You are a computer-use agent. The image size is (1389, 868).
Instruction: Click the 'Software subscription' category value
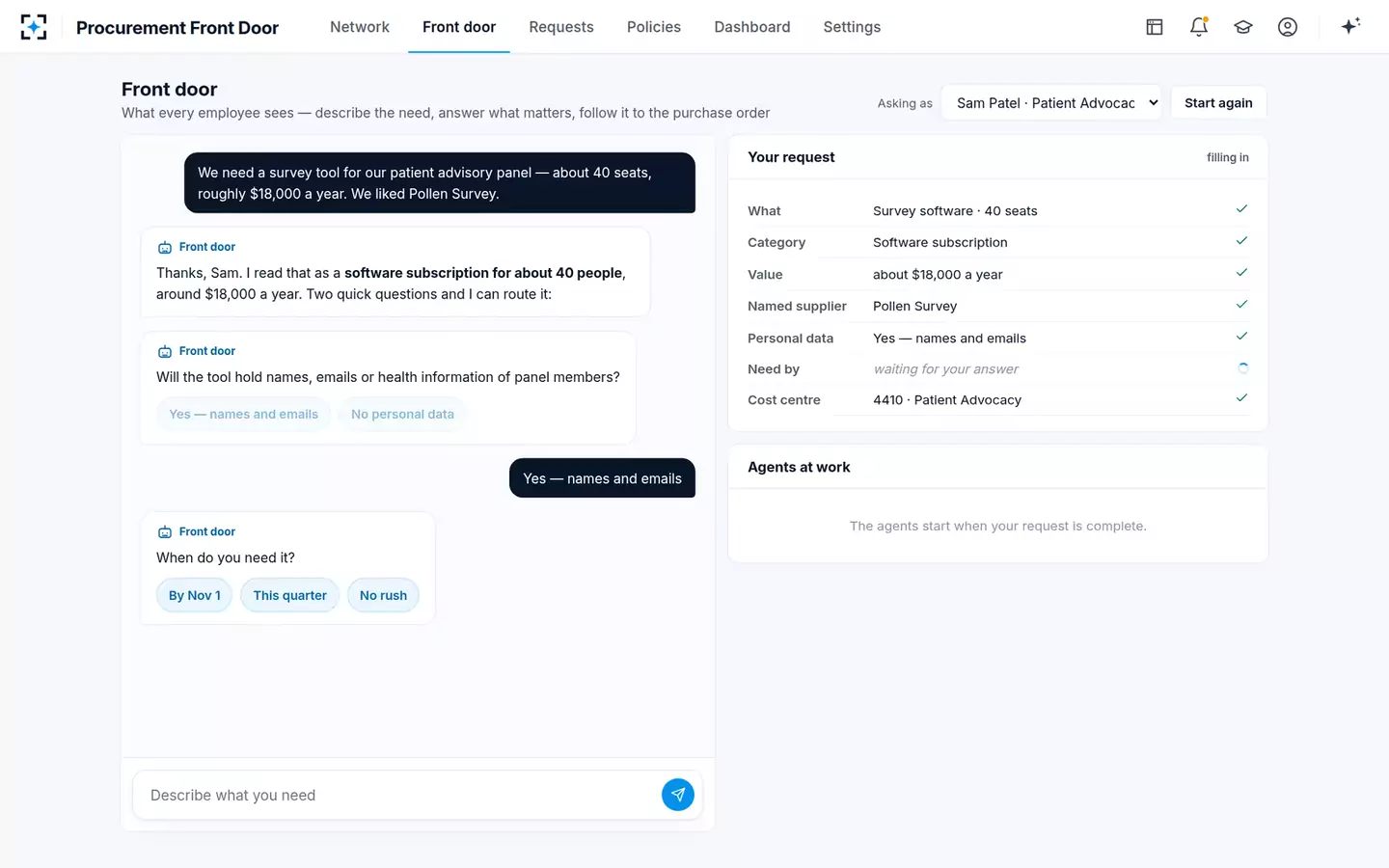click(940, 243)
